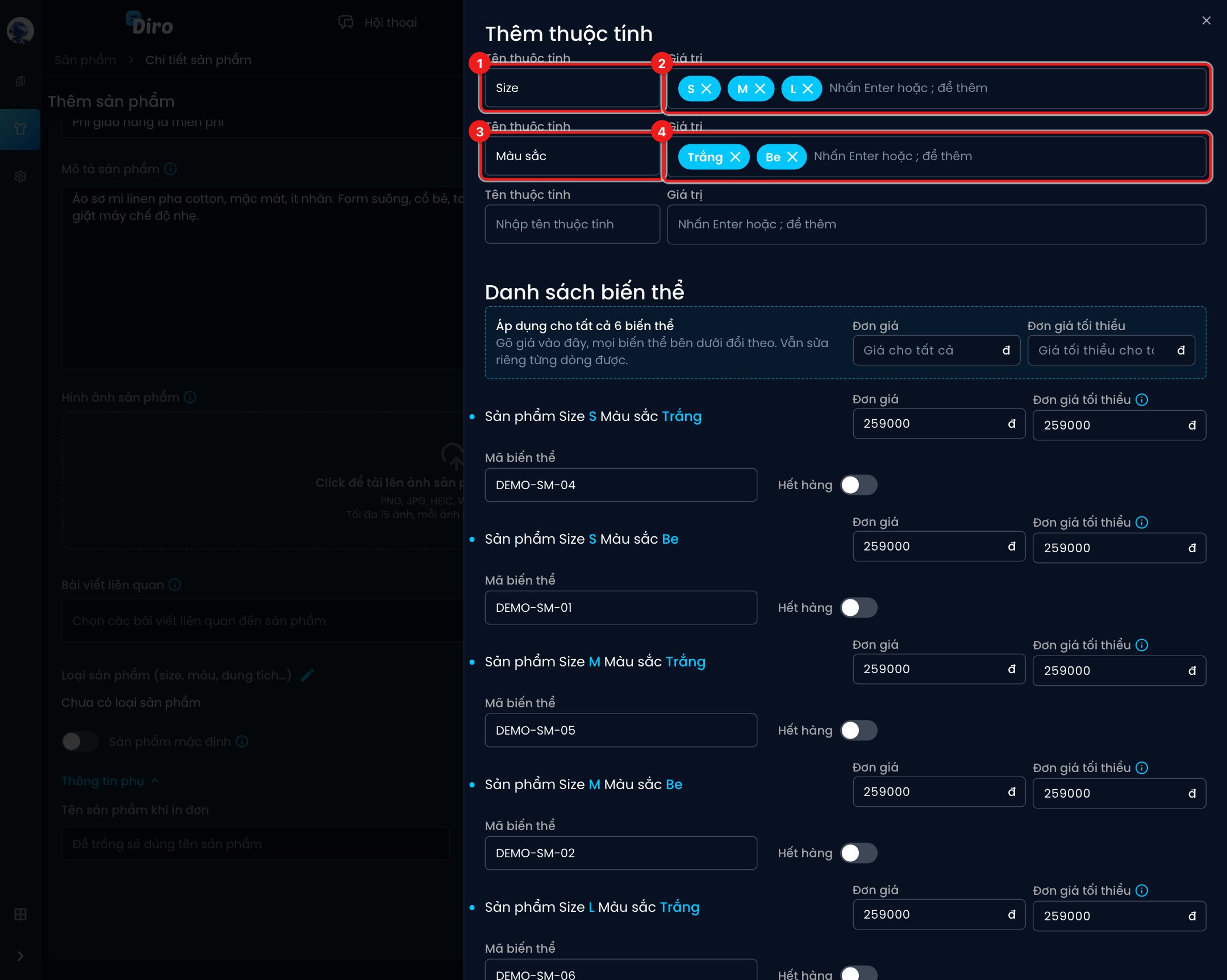
Task: Click the DEMO-SM-04 variant code field
Action: 620,485
